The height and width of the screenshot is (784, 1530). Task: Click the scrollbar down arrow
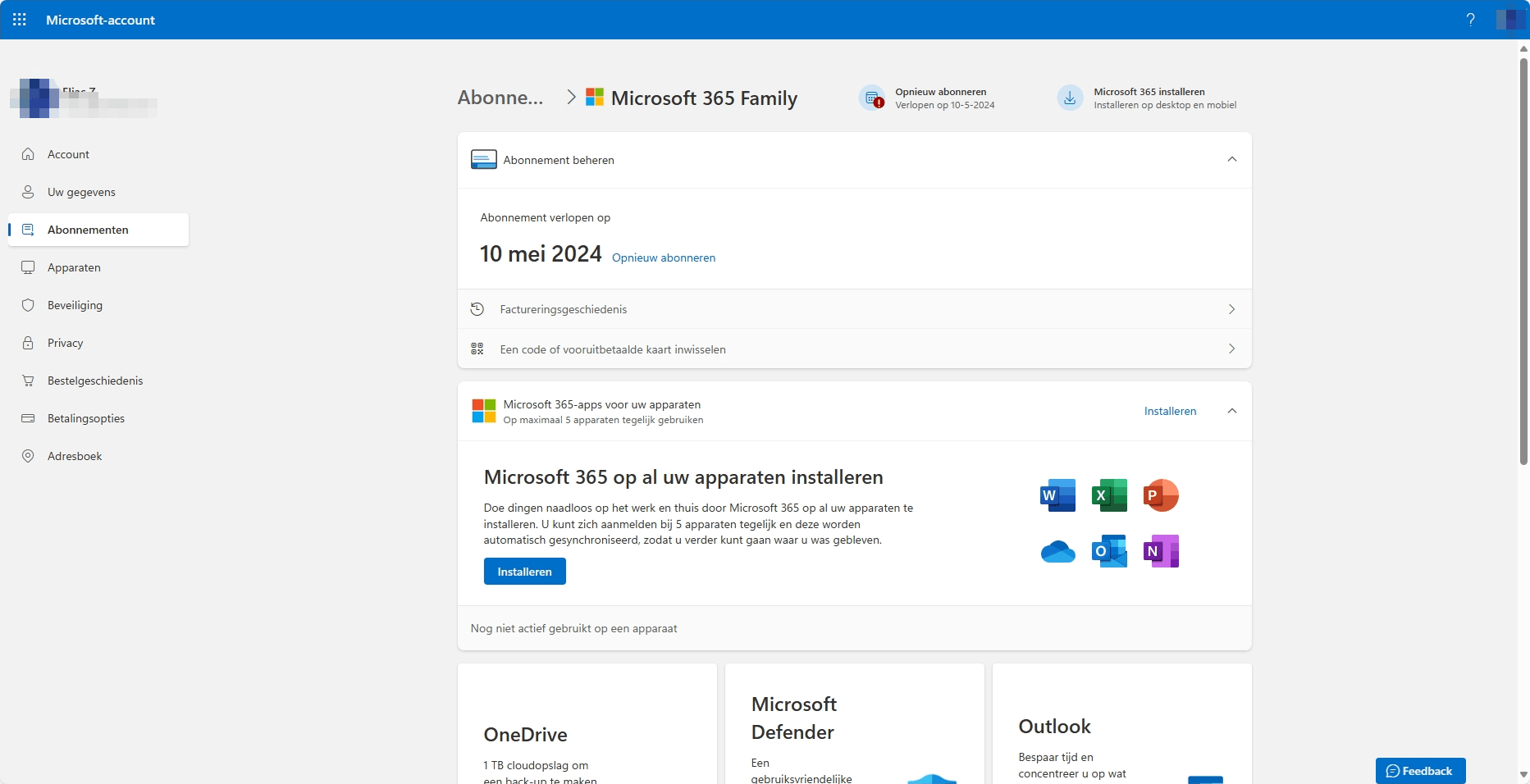coord(1523,775)
